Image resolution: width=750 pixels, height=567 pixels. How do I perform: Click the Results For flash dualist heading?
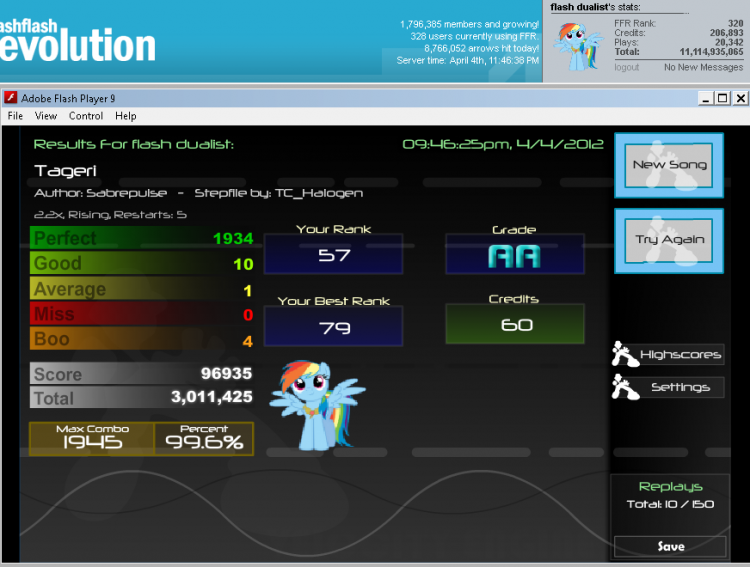click(x=133, y=144)
